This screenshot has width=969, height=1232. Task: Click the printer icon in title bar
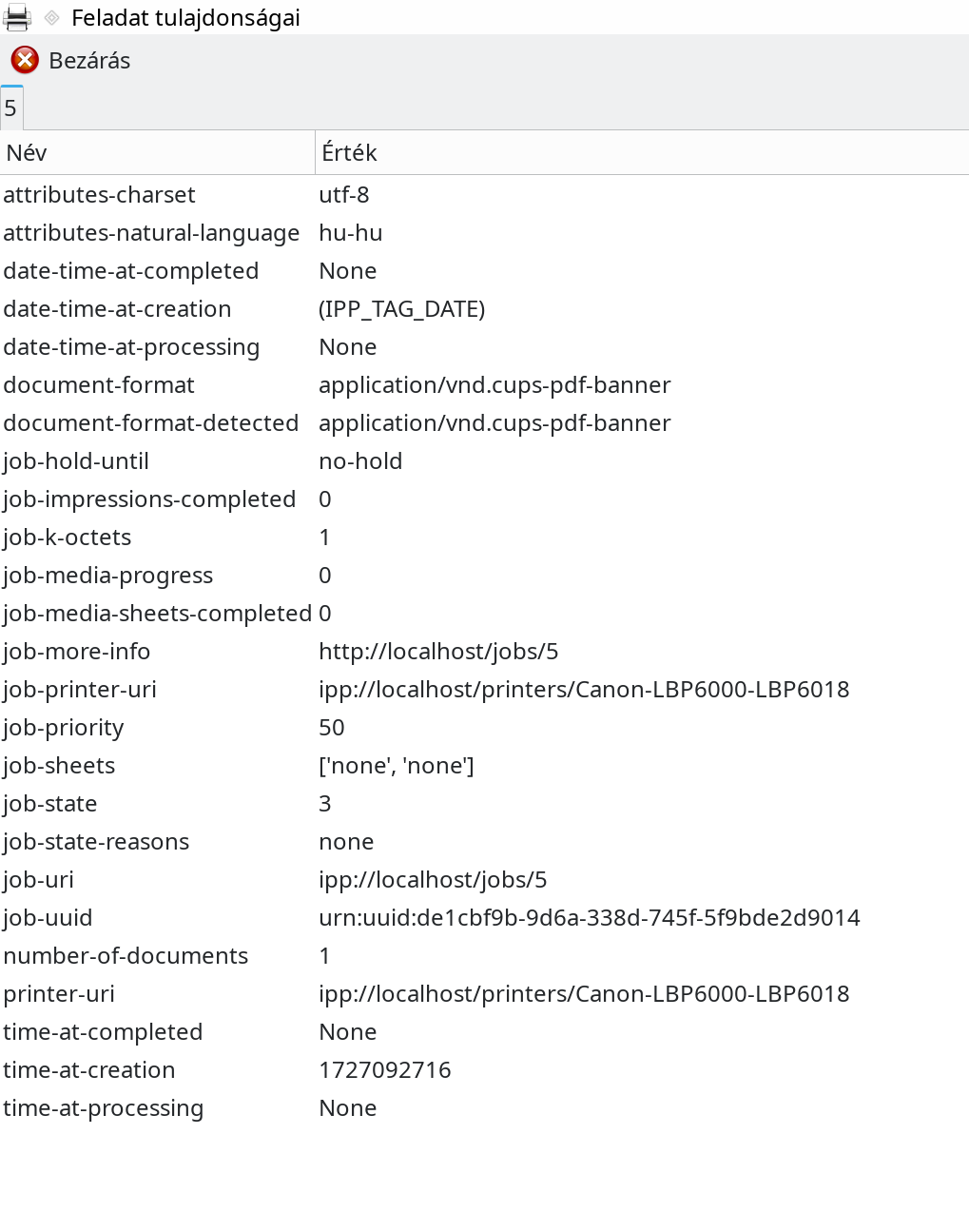click(17, 17)
